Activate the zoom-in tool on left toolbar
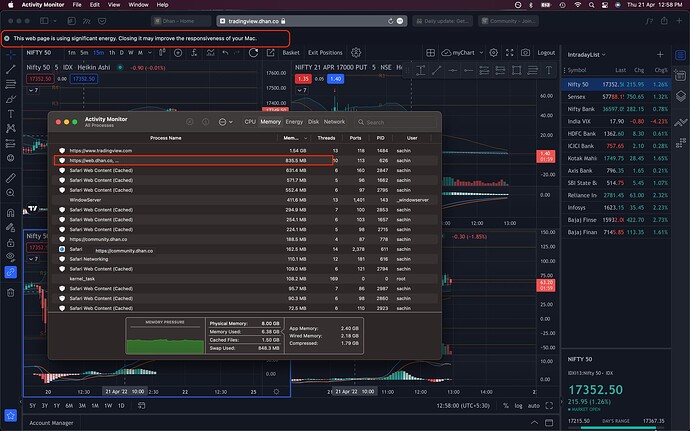690x431 pixels. pyautogui.click(x=11, y=193)
